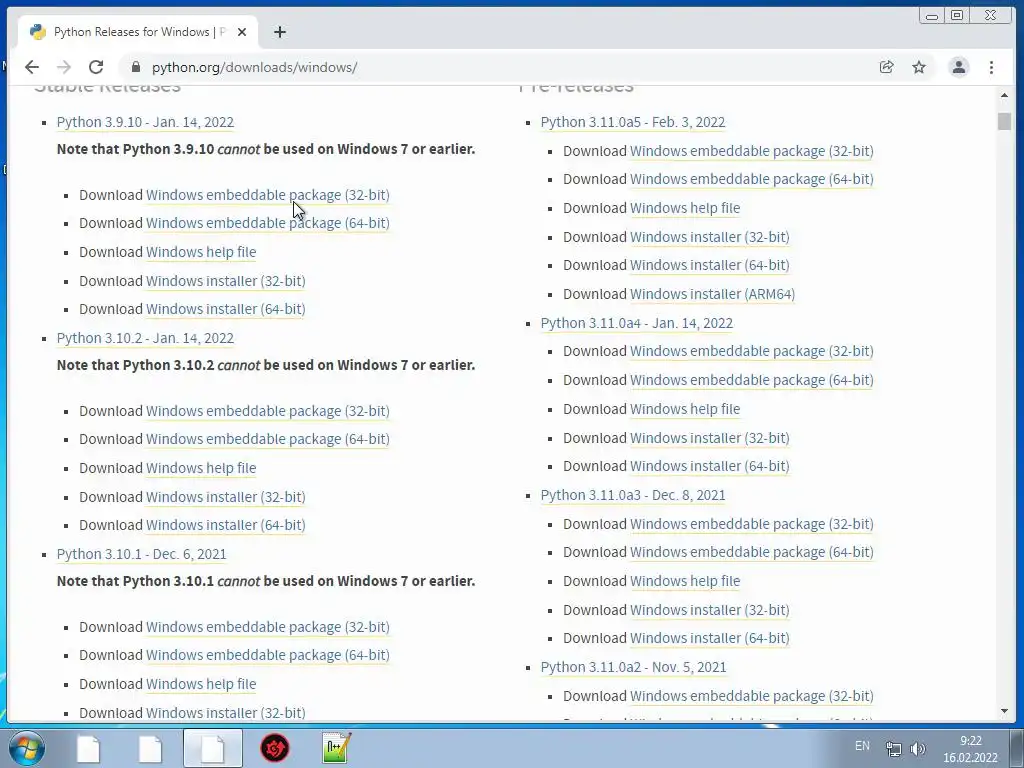Open the active third taskbar document icon
1024x768 pixels.
pyautogui.click(x=213, y=748)
